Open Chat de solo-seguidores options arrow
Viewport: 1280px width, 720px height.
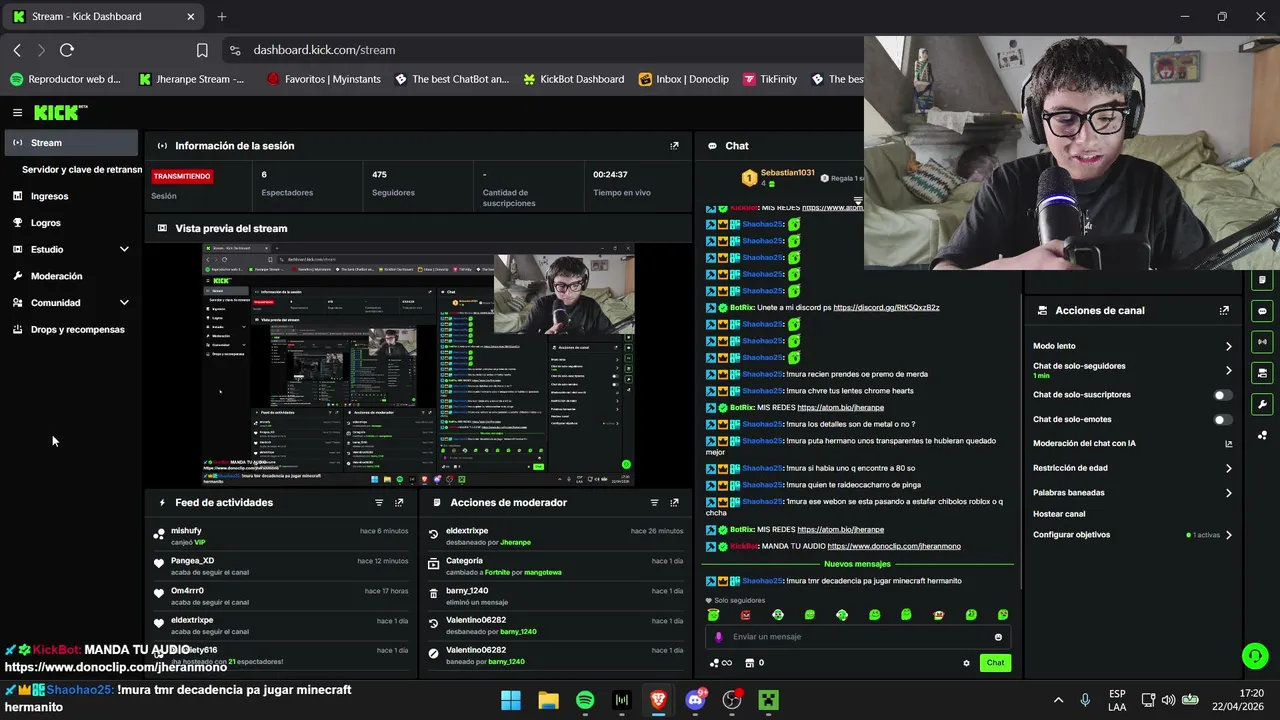pyautogui.click(x=1229, y=371)
